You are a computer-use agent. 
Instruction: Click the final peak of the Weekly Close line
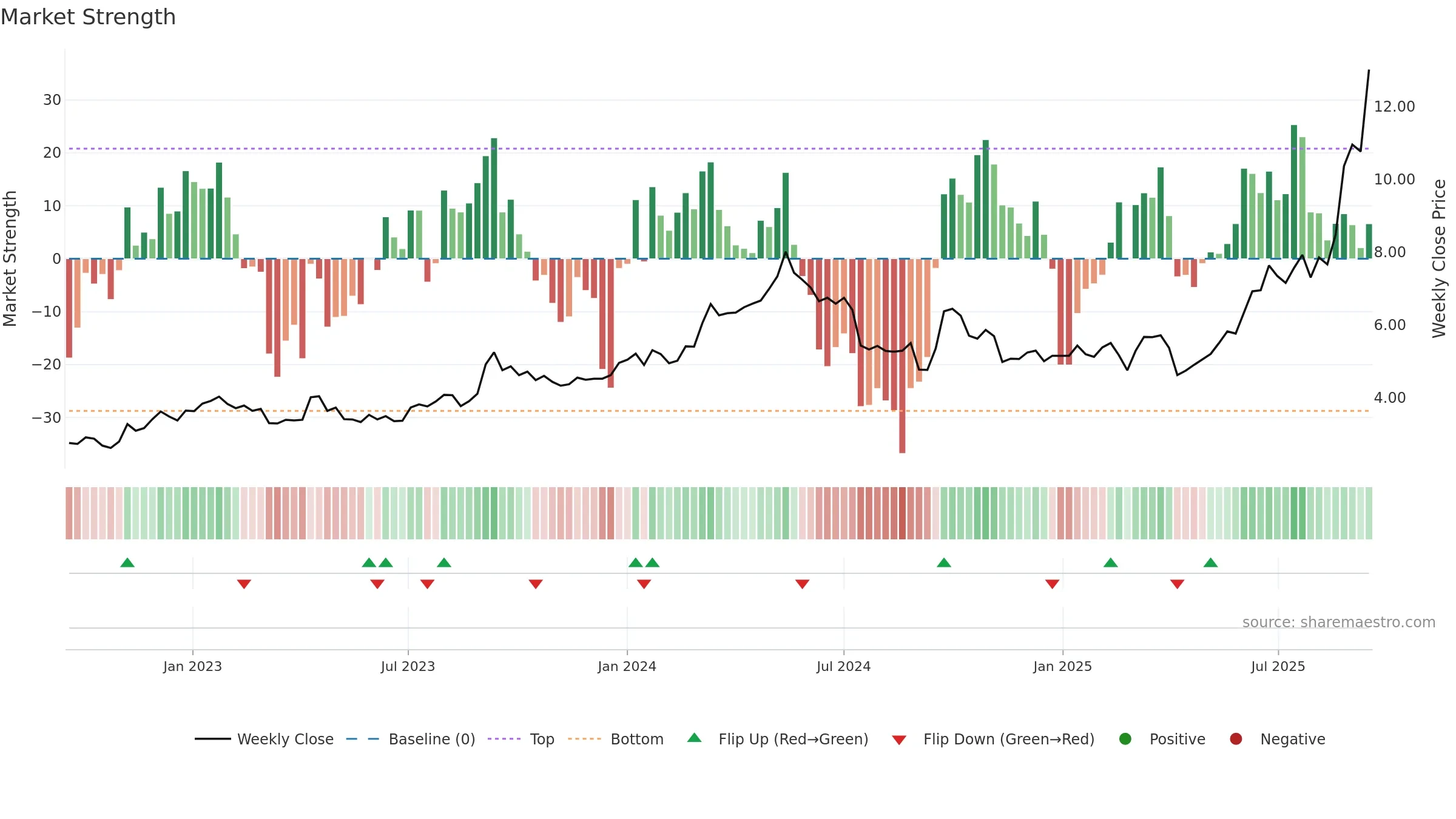pyautogui.click(x=1369, y=70)
